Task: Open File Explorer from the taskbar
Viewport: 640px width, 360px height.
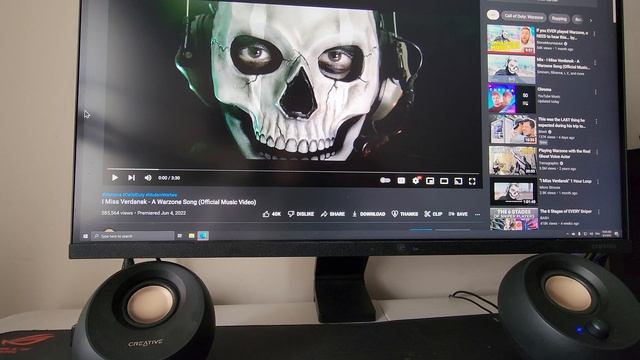Action: 191,236
